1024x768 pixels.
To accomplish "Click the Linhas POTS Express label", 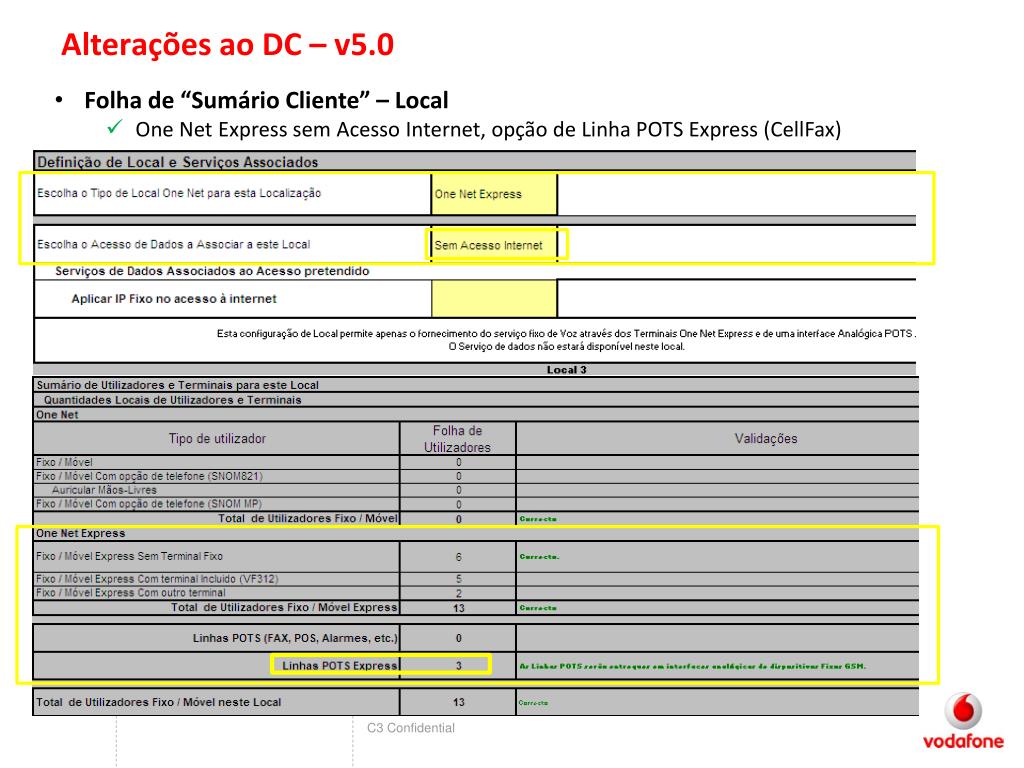I will pos(340,665).
